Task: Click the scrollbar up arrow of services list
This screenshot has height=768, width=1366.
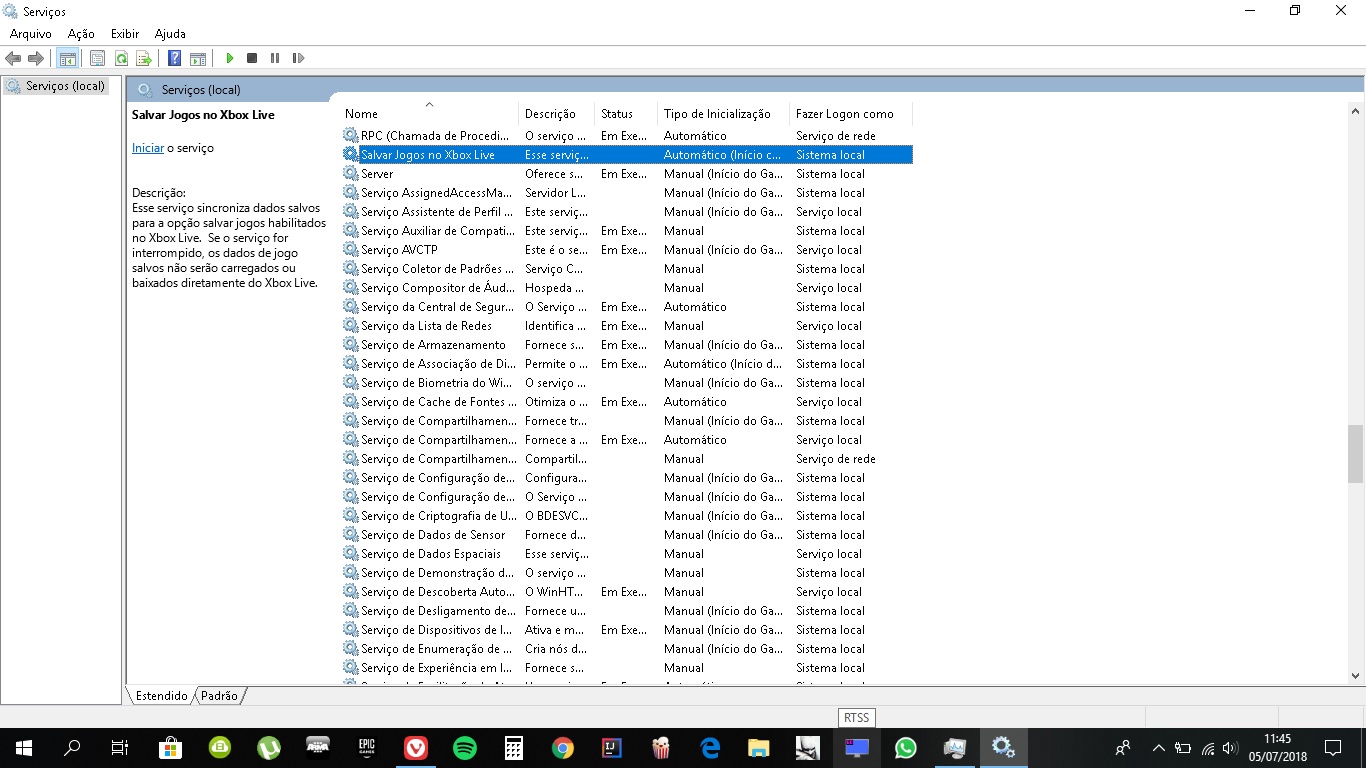Action: (1355, 112)
